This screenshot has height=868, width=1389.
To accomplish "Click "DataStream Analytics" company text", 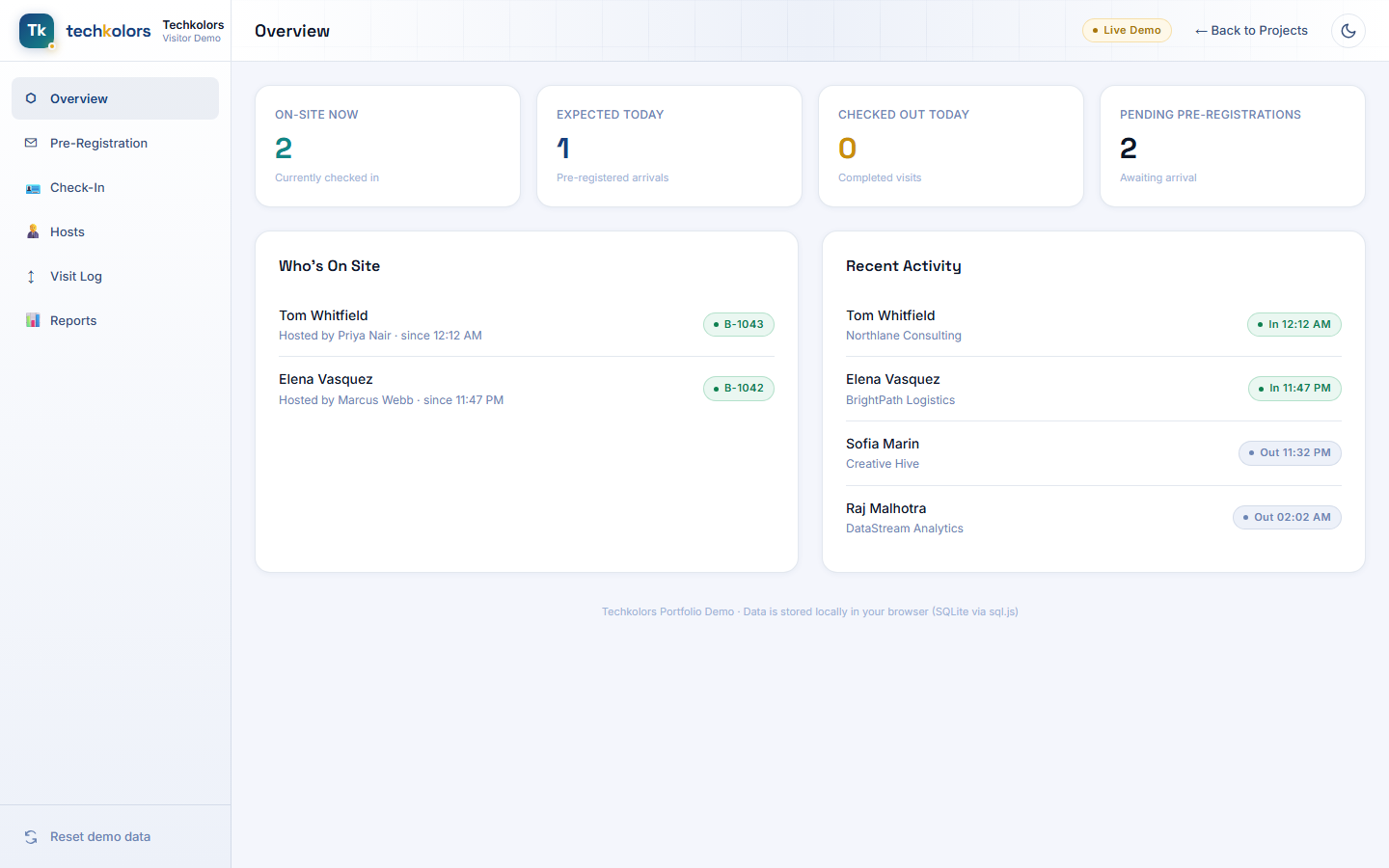I will [x=905, y=529].
